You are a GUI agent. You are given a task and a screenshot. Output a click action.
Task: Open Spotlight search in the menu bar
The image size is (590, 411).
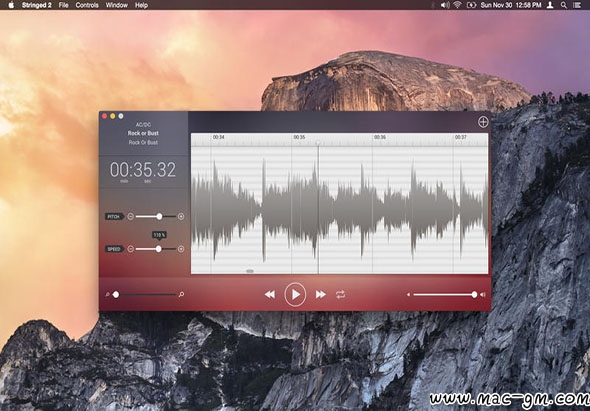(x=564, y=5)
